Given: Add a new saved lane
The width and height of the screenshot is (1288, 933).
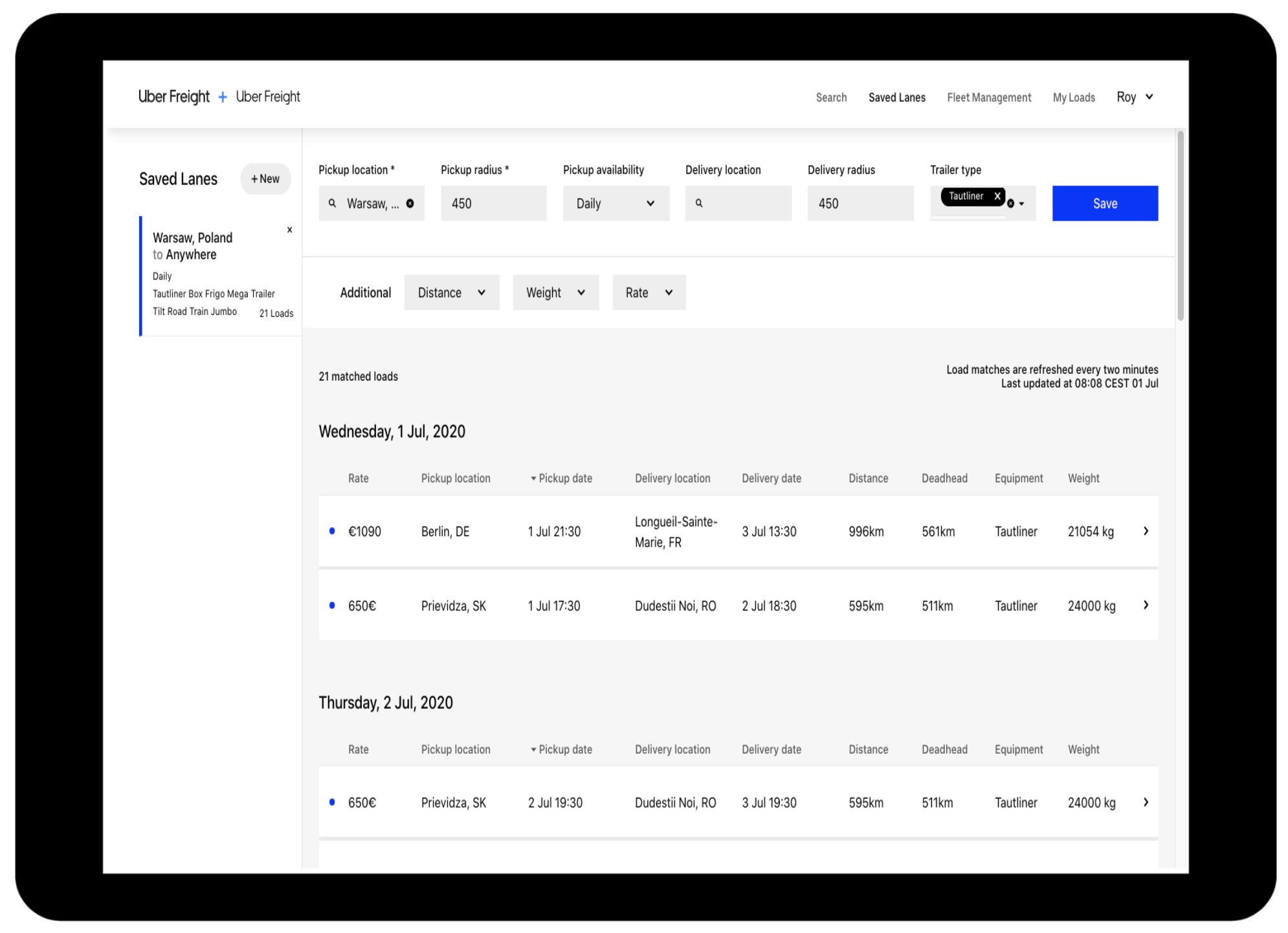Looking at the screenshot, I should tap(265, 179).
